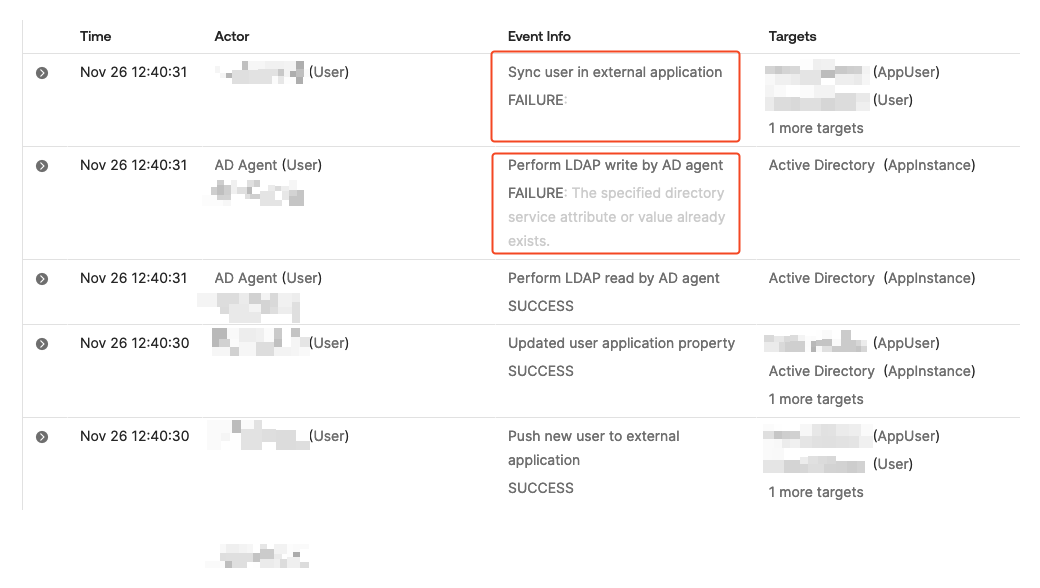Screen dimensions: 1040x588
Task: Click the Actor column header
Action: (232, 36)
